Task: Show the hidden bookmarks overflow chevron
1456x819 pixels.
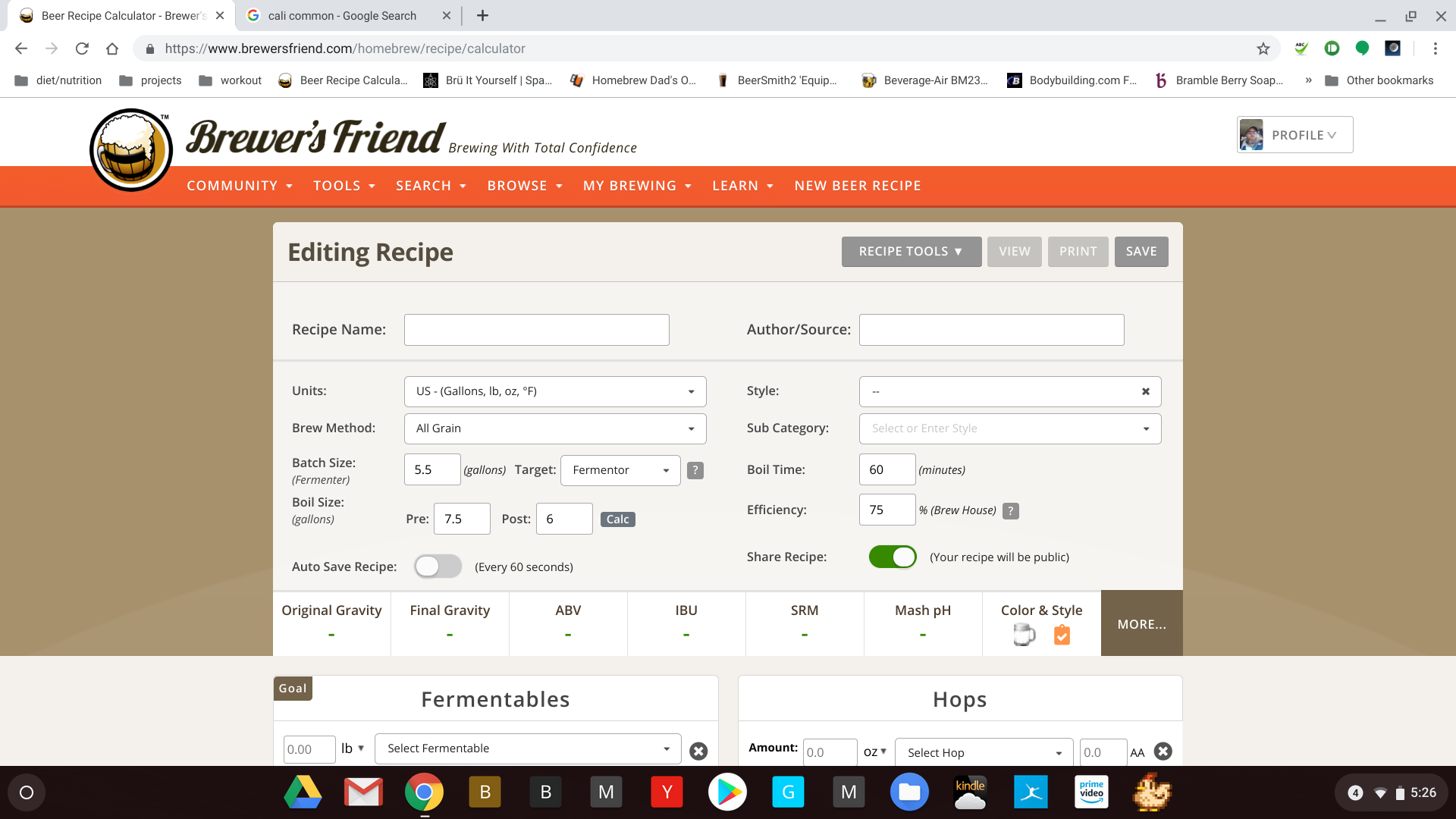Action: point(1308,80)
